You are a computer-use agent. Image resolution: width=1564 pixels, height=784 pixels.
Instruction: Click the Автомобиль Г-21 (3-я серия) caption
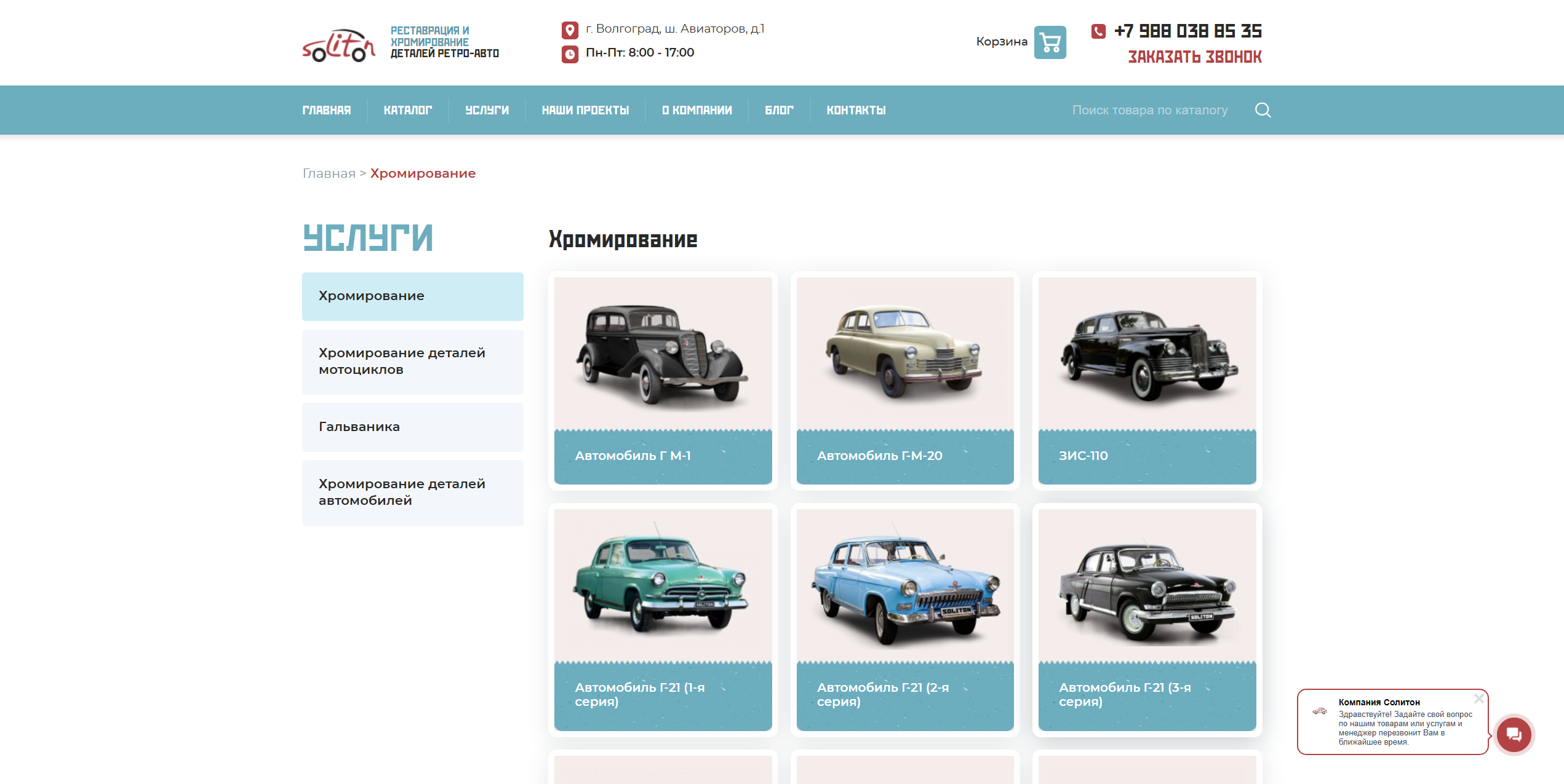[x=1125, y=694]
